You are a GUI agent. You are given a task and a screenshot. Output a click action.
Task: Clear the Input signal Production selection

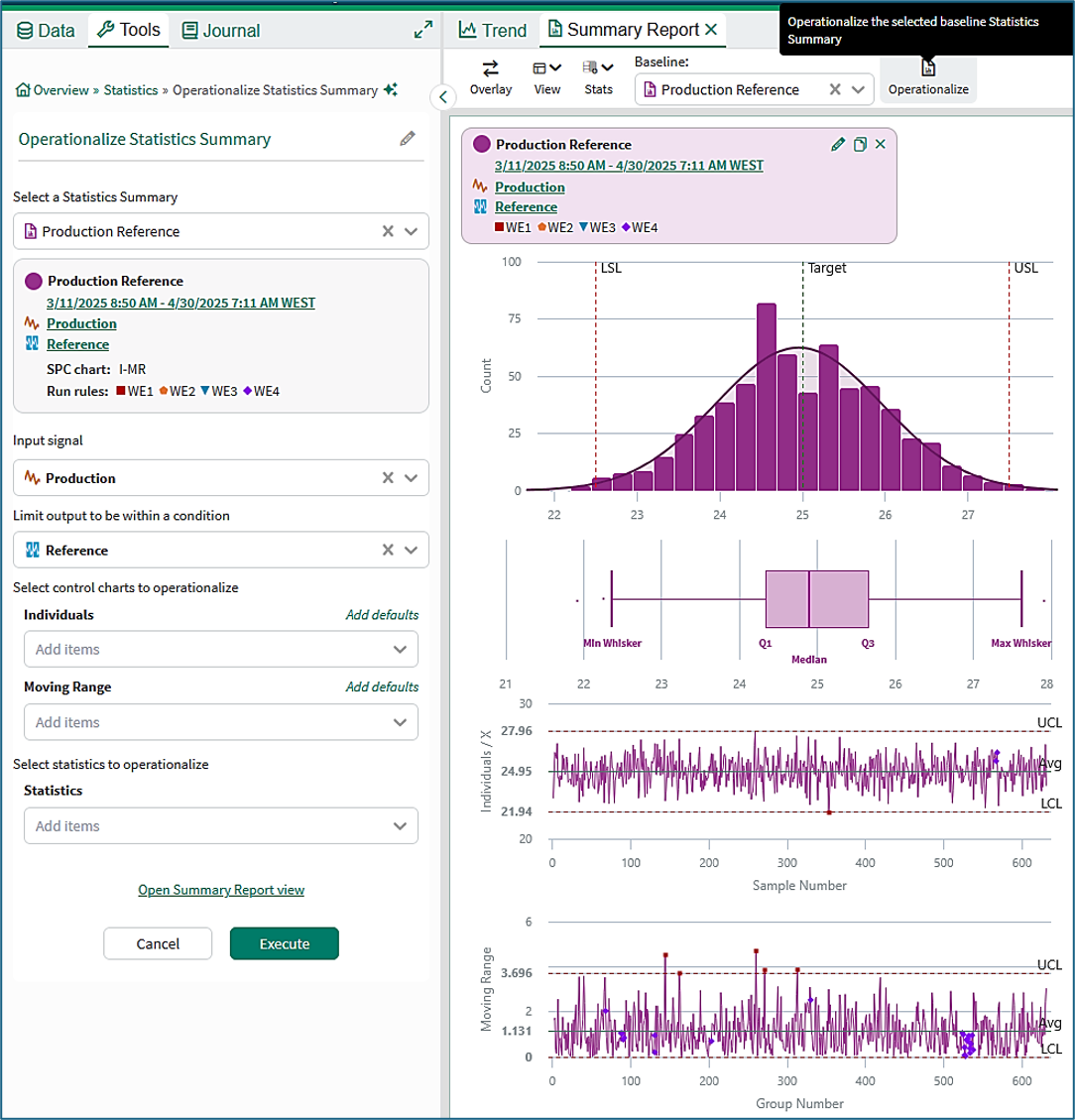click(388, 478)
